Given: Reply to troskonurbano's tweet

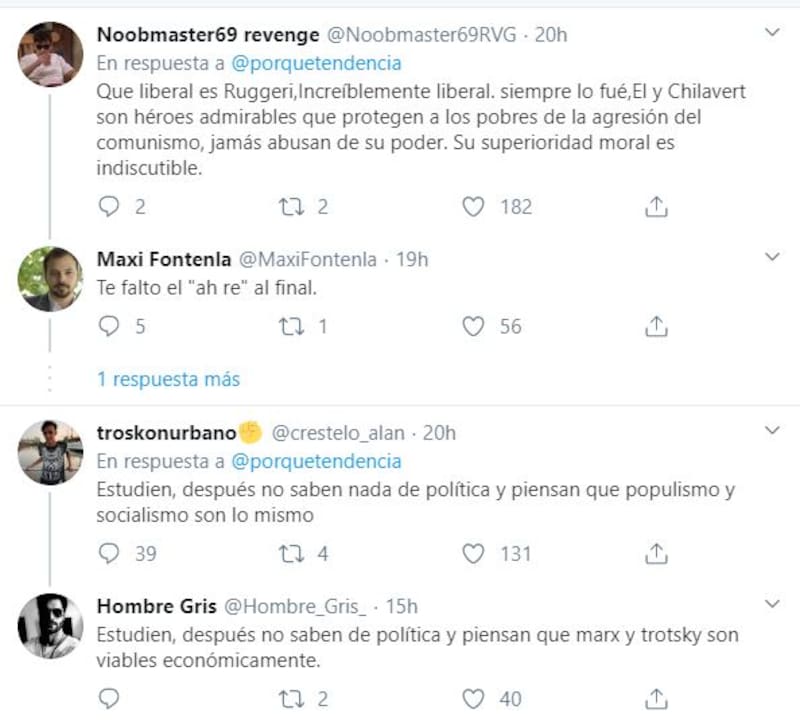Looking at the screenshot, I should coord(110,553).
